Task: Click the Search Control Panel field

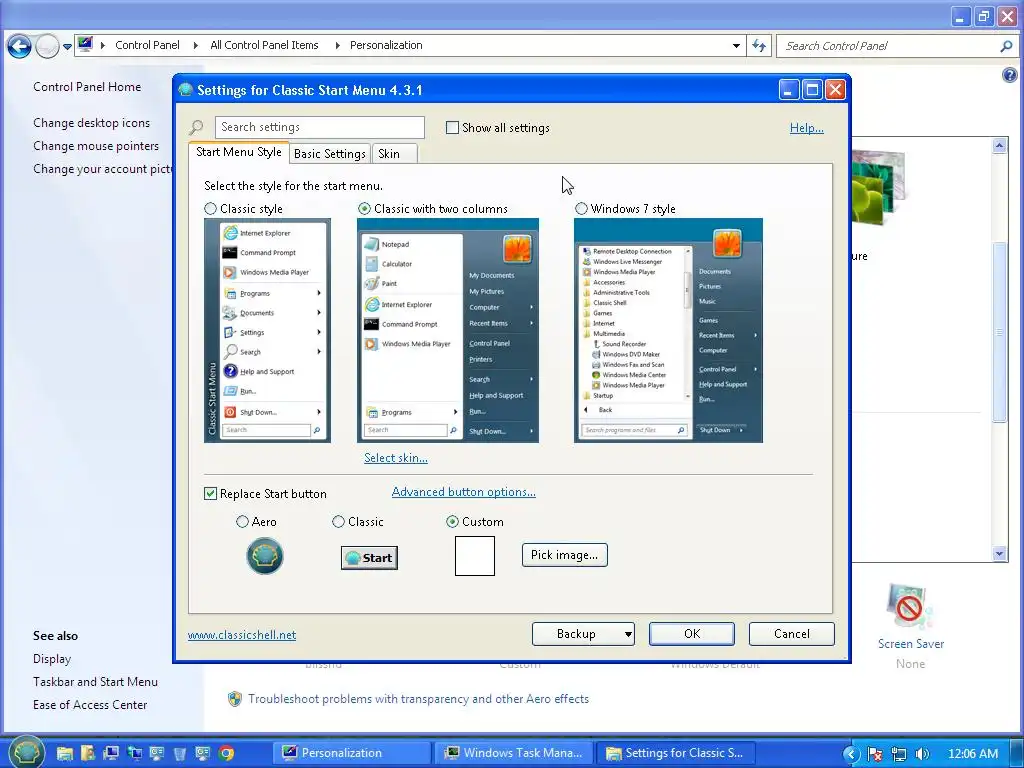Action: [x=895, y=46]
